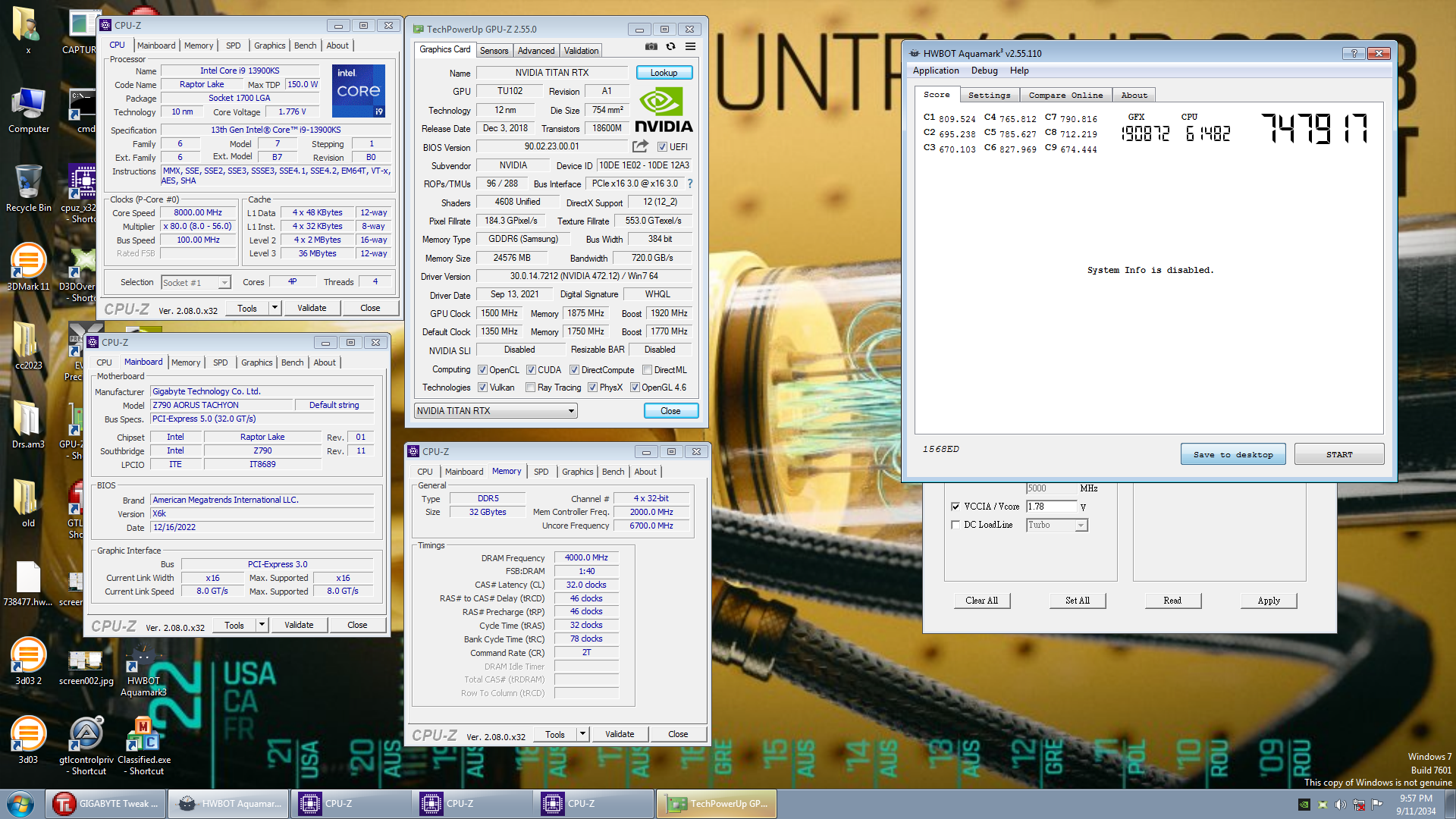The image size is (1456, 819).
Task: Toggle the DirectCompute checkbox
Action: pyautogui.click(x=574, y=370)
